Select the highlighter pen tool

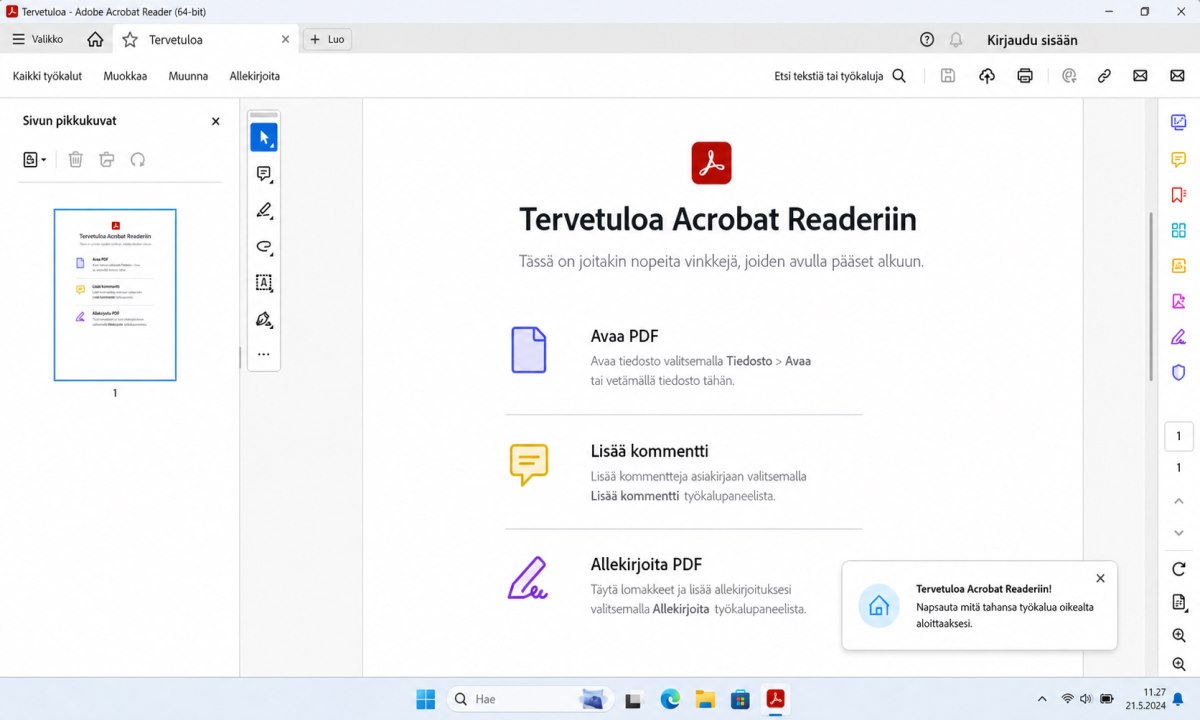(264, 210)
